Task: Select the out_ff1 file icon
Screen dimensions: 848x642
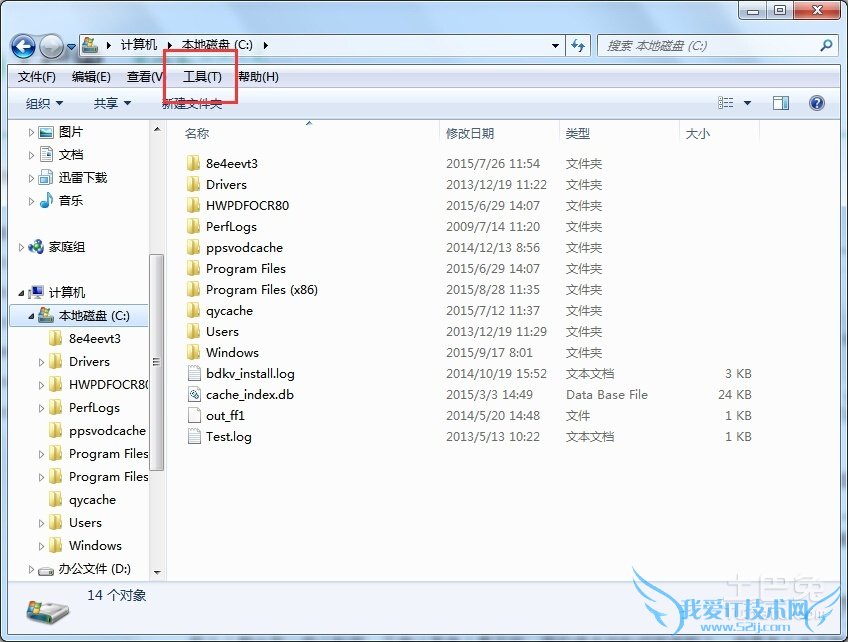Action: (x=194, y=415)
